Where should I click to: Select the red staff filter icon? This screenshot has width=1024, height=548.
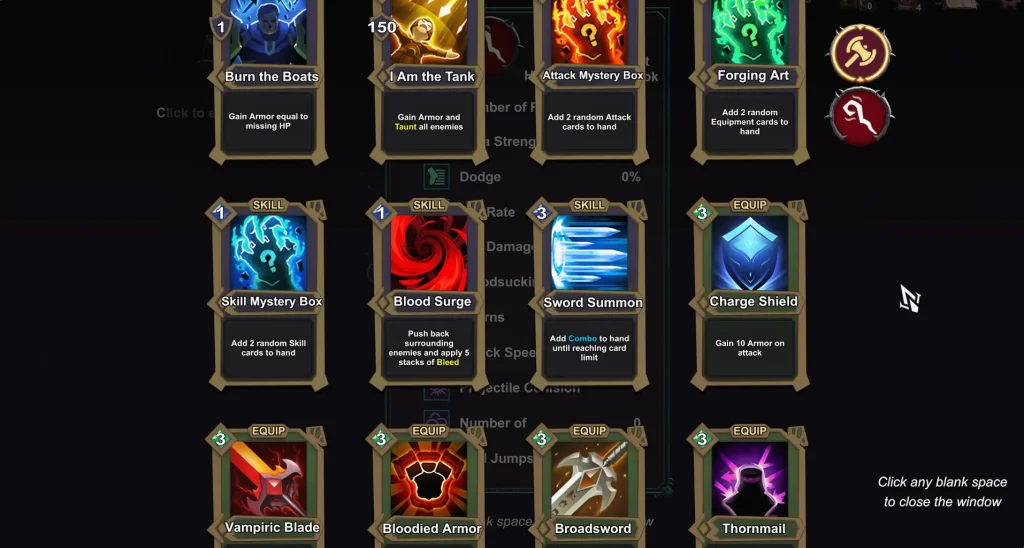861,116
